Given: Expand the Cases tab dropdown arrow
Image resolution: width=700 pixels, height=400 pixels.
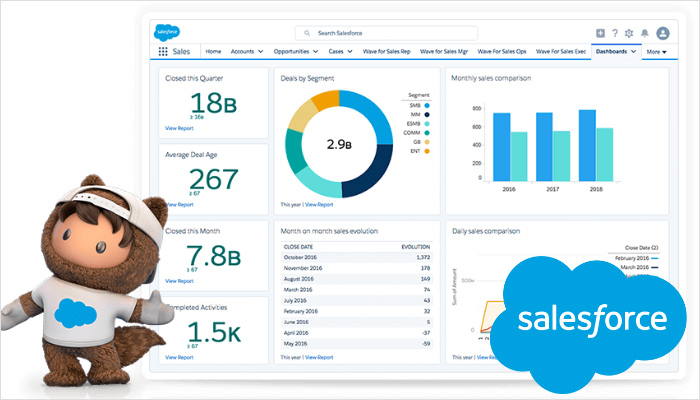Looking at the screenshot, I should pos(350,51).
